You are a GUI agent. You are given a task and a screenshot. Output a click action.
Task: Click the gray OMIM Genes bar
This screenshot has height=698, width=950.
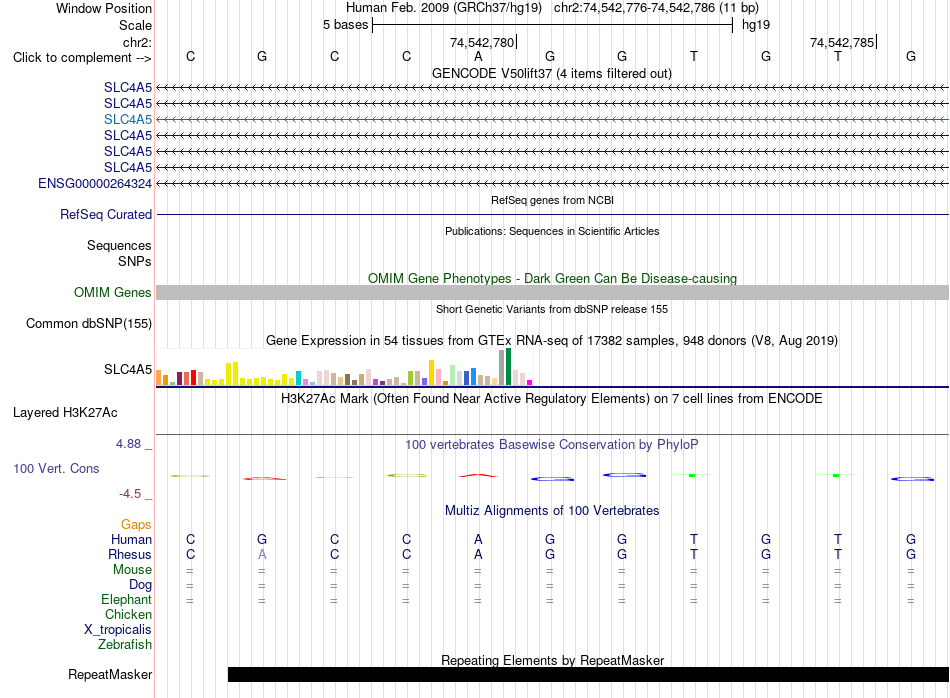click(x=552, y=293)
